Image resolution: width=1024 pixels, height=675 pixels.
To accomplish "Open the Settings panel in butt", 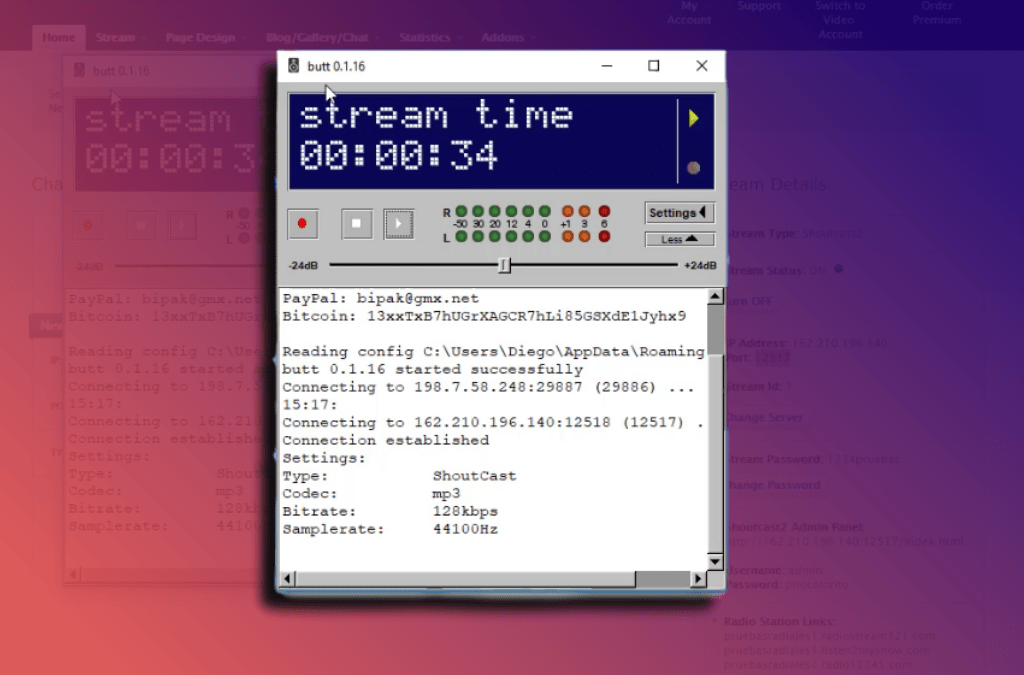I will (x=679, y=213).
